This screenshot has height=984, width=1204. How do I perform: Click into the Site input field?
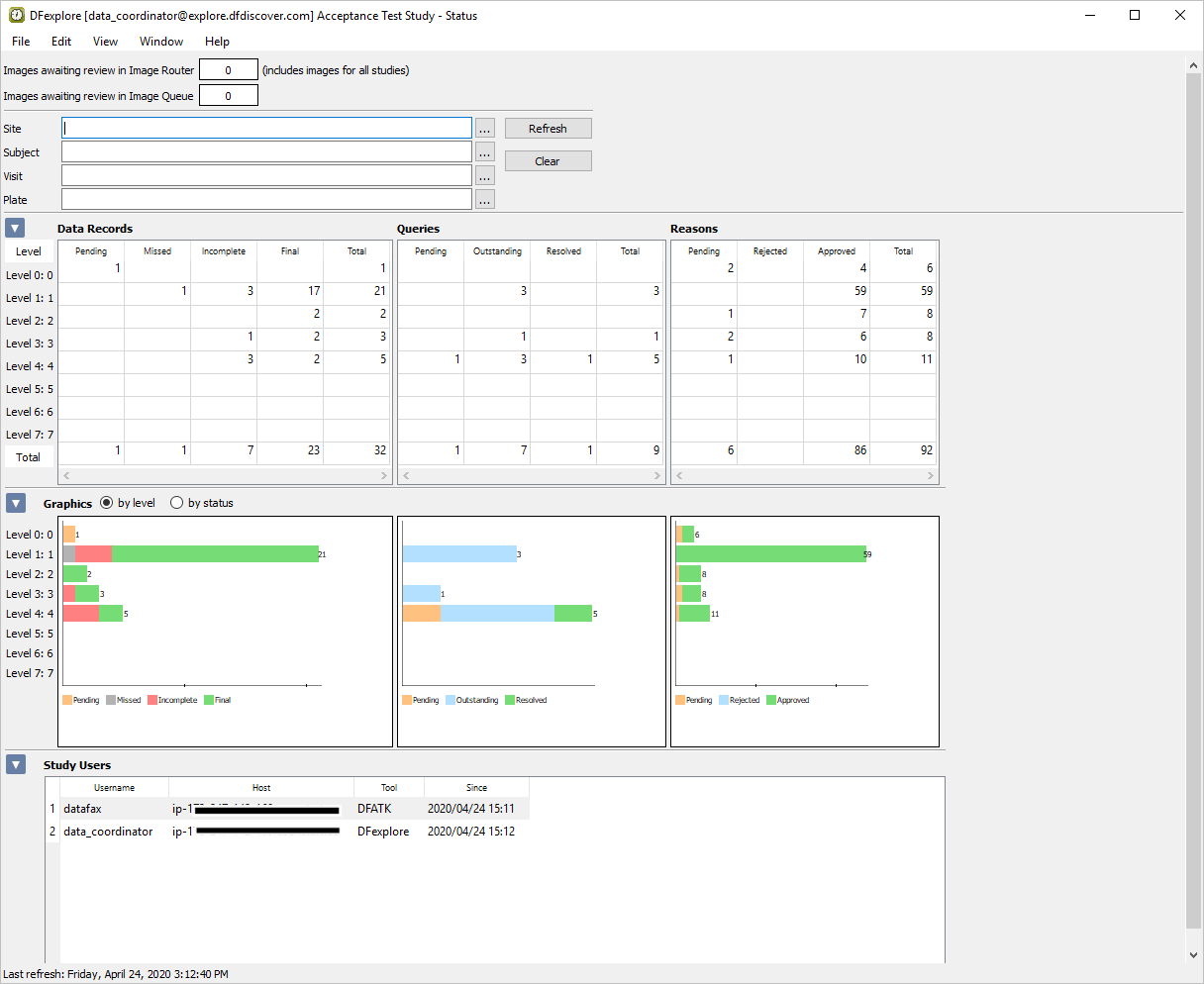266,129
